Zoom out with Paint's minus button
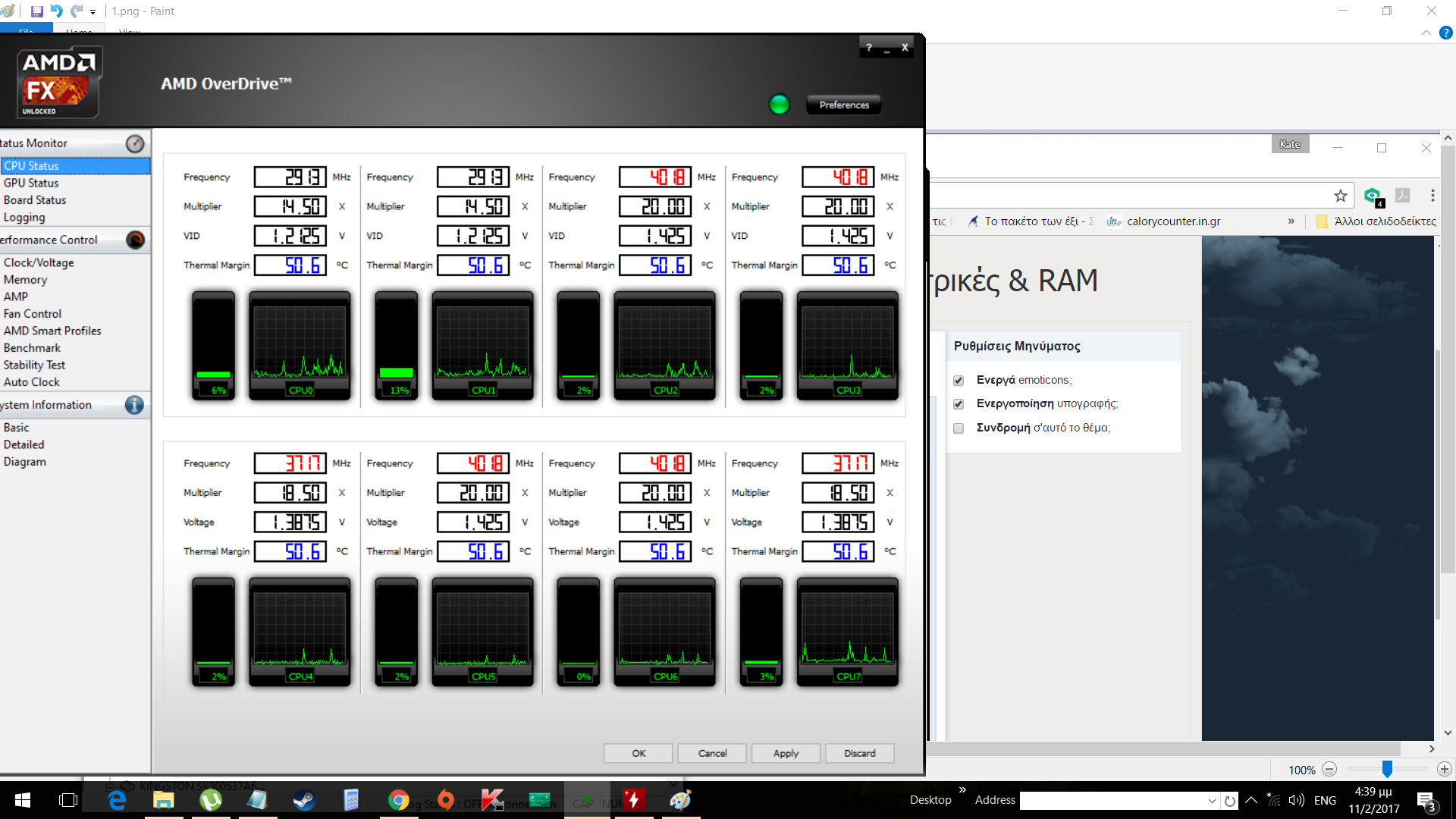Image resolution: width=1456 pixels, height=819 pixels. point(1329,769)
